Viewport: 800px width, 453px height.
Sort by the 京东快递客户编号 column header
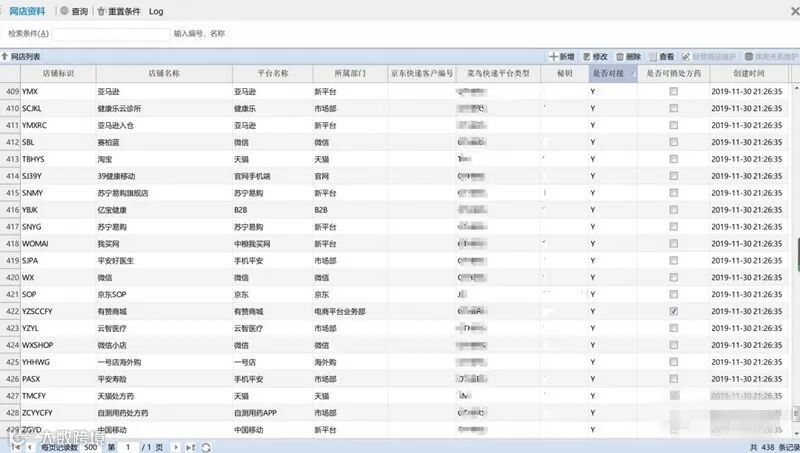tap(422, 73)
